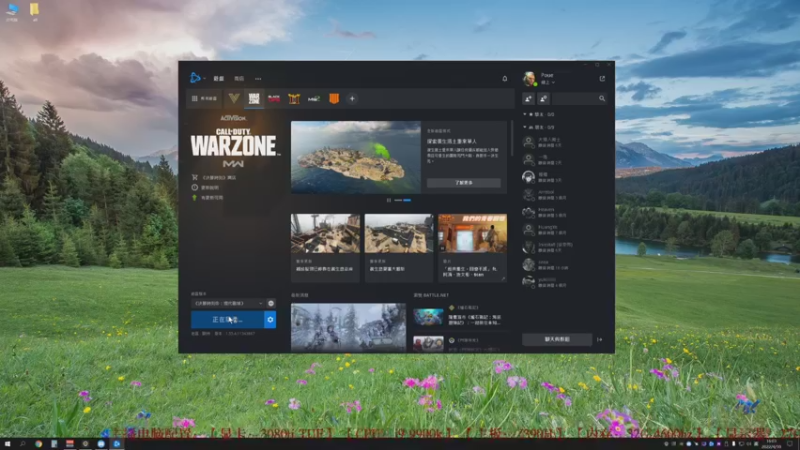The image size is (800, 450).
Task: Open the desktop folder icon
Action: click(34, 11)
